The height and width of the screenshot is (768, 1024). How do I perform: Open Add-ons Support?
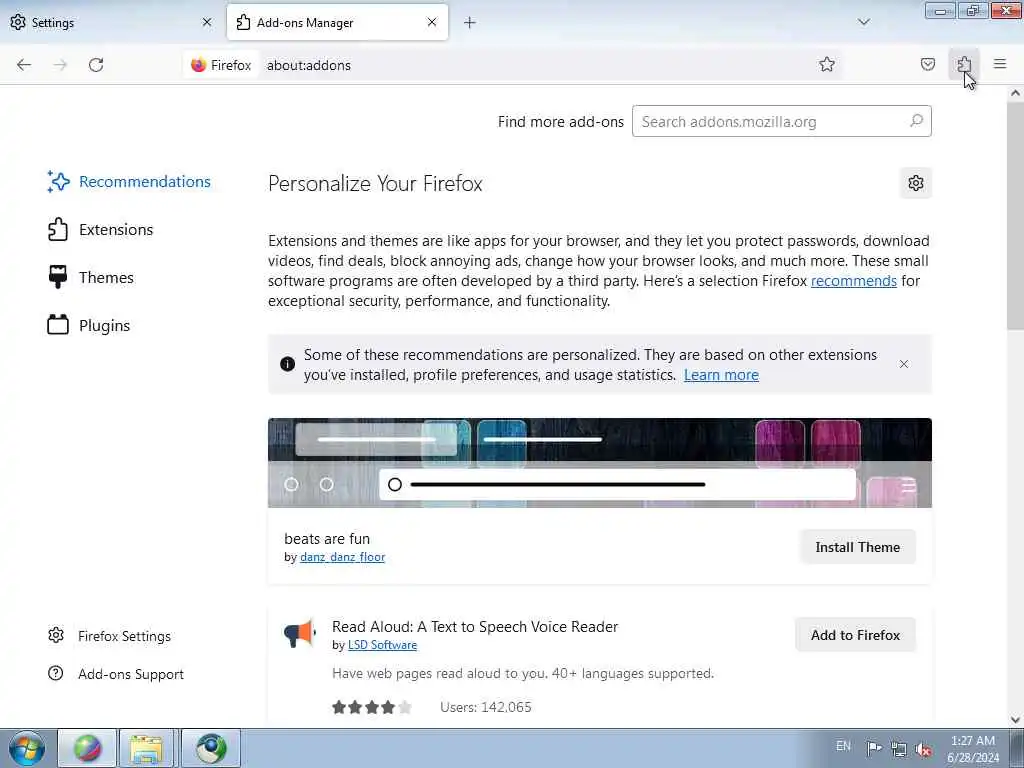[116, 674]
